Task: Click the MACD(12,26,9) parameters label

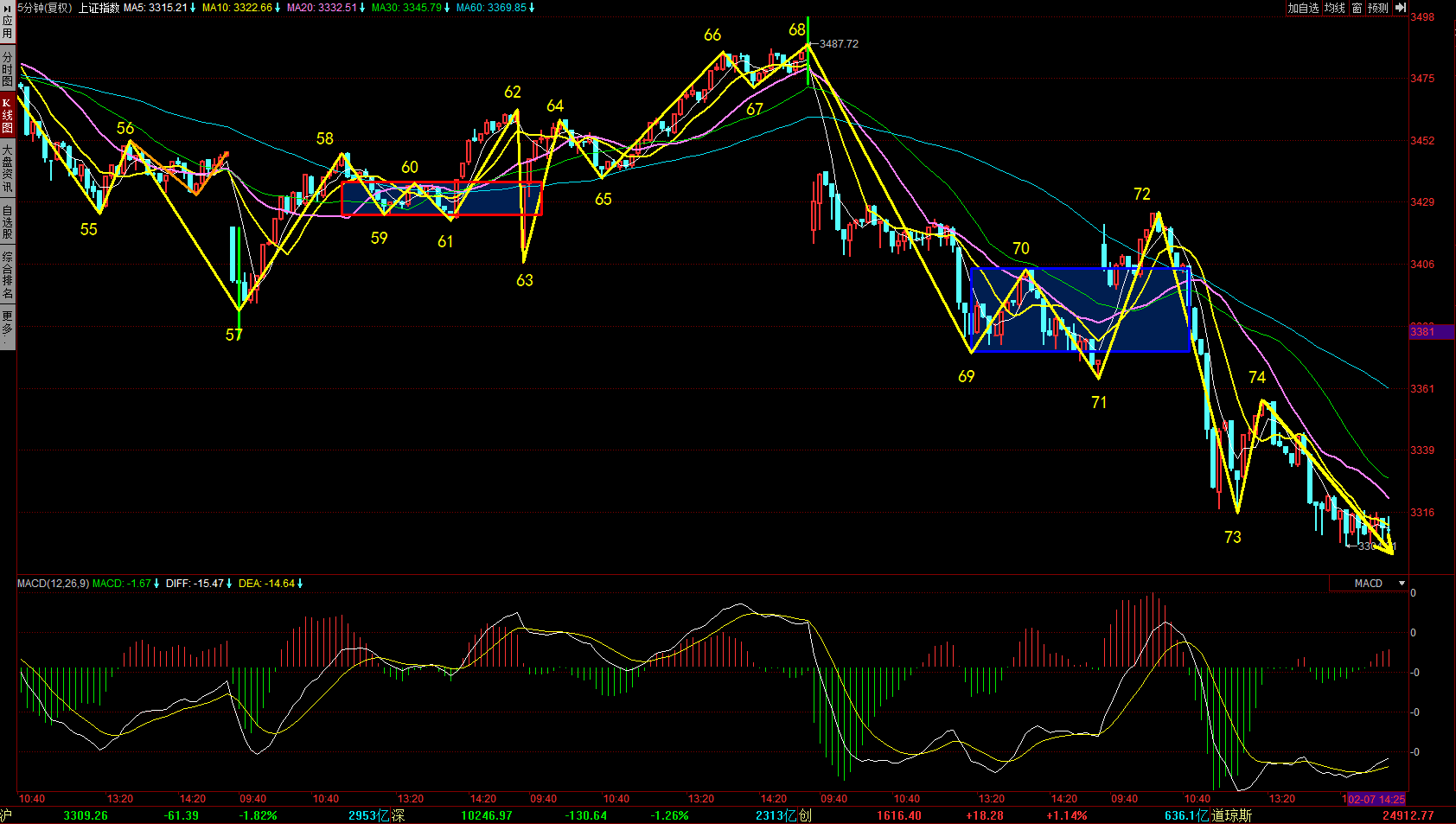Action: [53, 584]
